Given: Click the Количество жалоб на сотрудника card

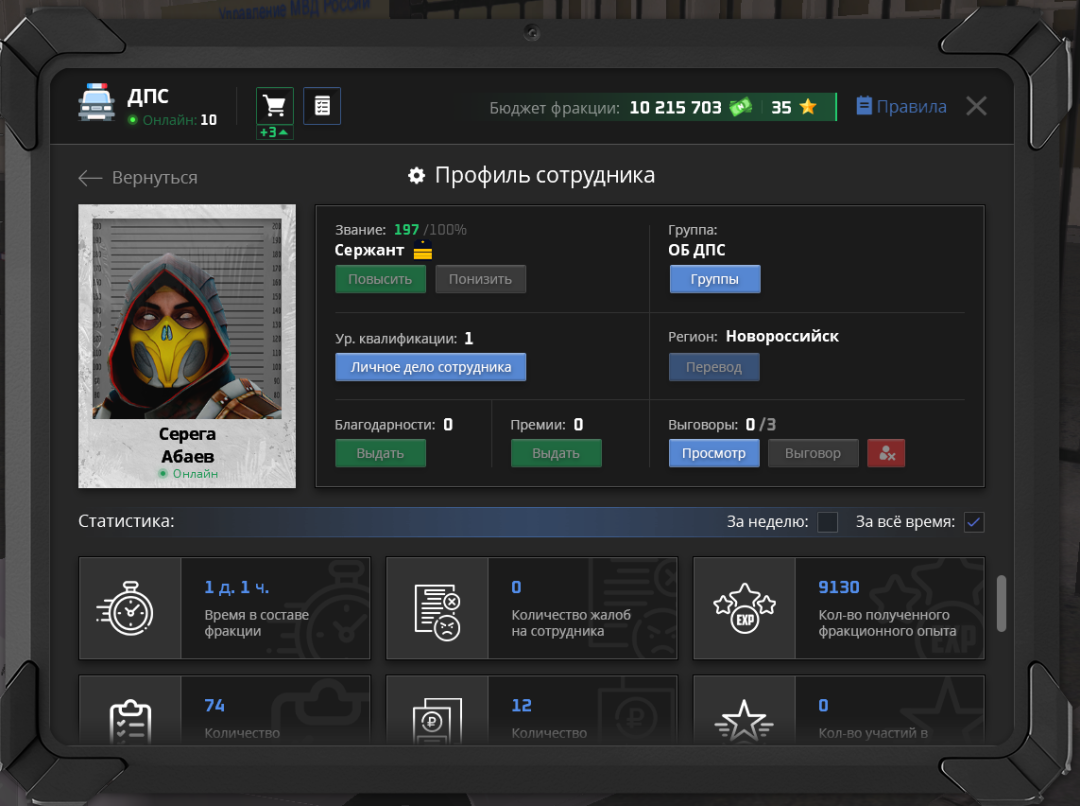Looking at the screenshot, I should 532,608.
